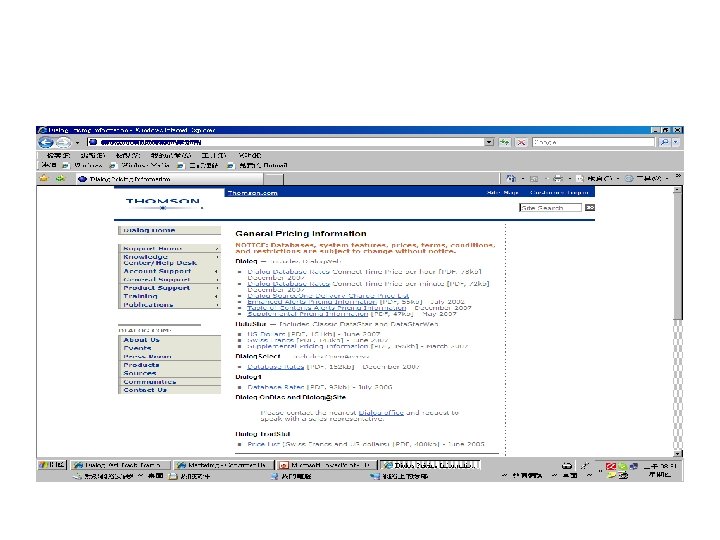Click the scrollbar down arrow
Viewport: 720px width, 540px height.
(678, 453)
